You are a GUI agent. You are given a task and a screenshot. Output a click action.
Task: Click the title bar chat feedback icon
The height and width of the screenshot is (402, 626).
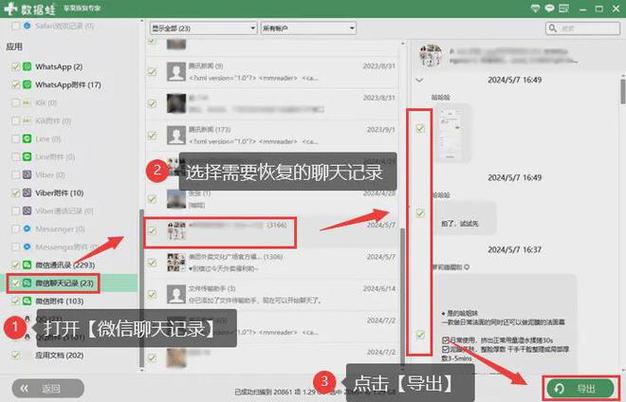[x=549, y=8]
